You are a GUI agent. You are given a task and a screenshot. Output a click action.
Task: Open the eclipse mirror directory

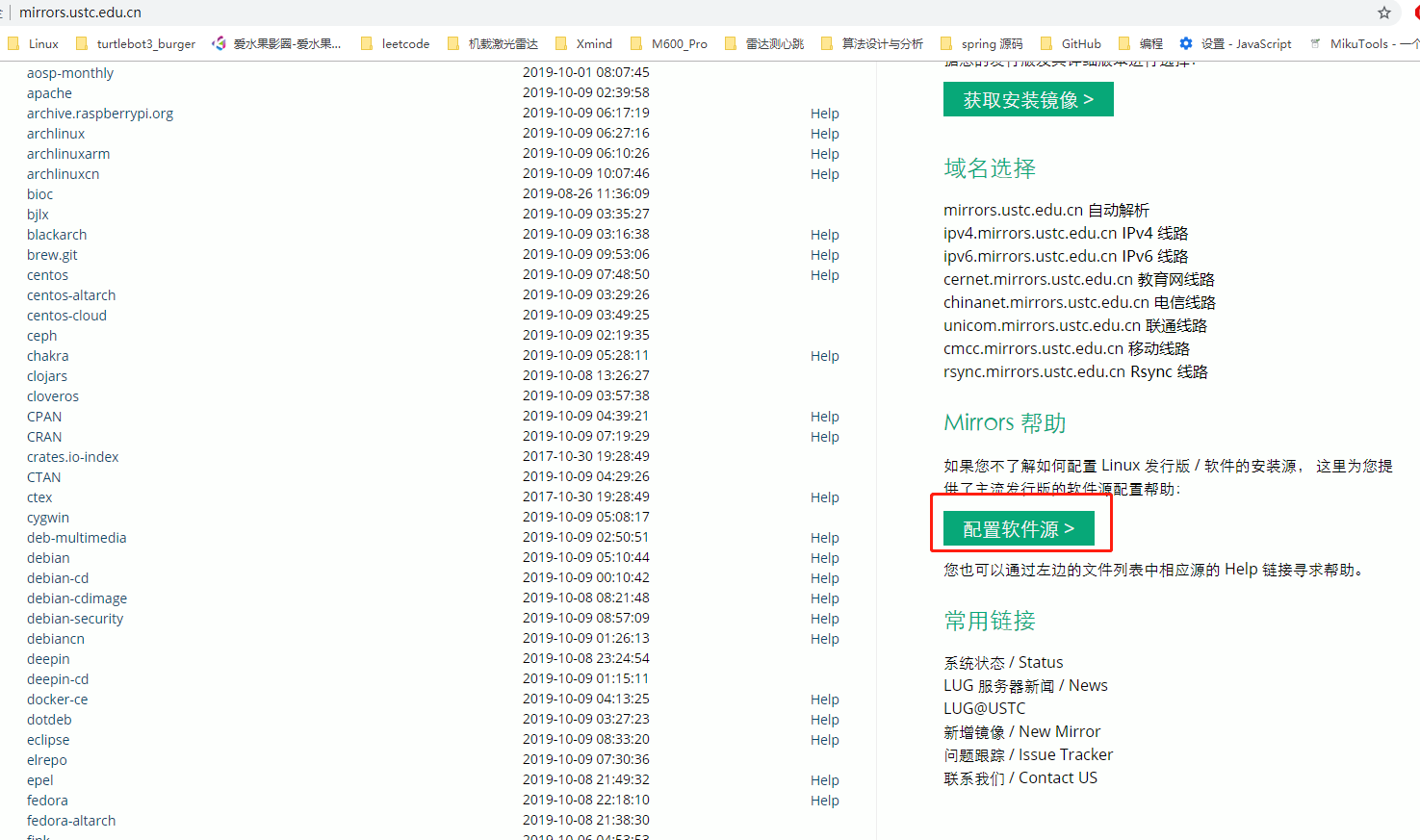click(48, 740)
